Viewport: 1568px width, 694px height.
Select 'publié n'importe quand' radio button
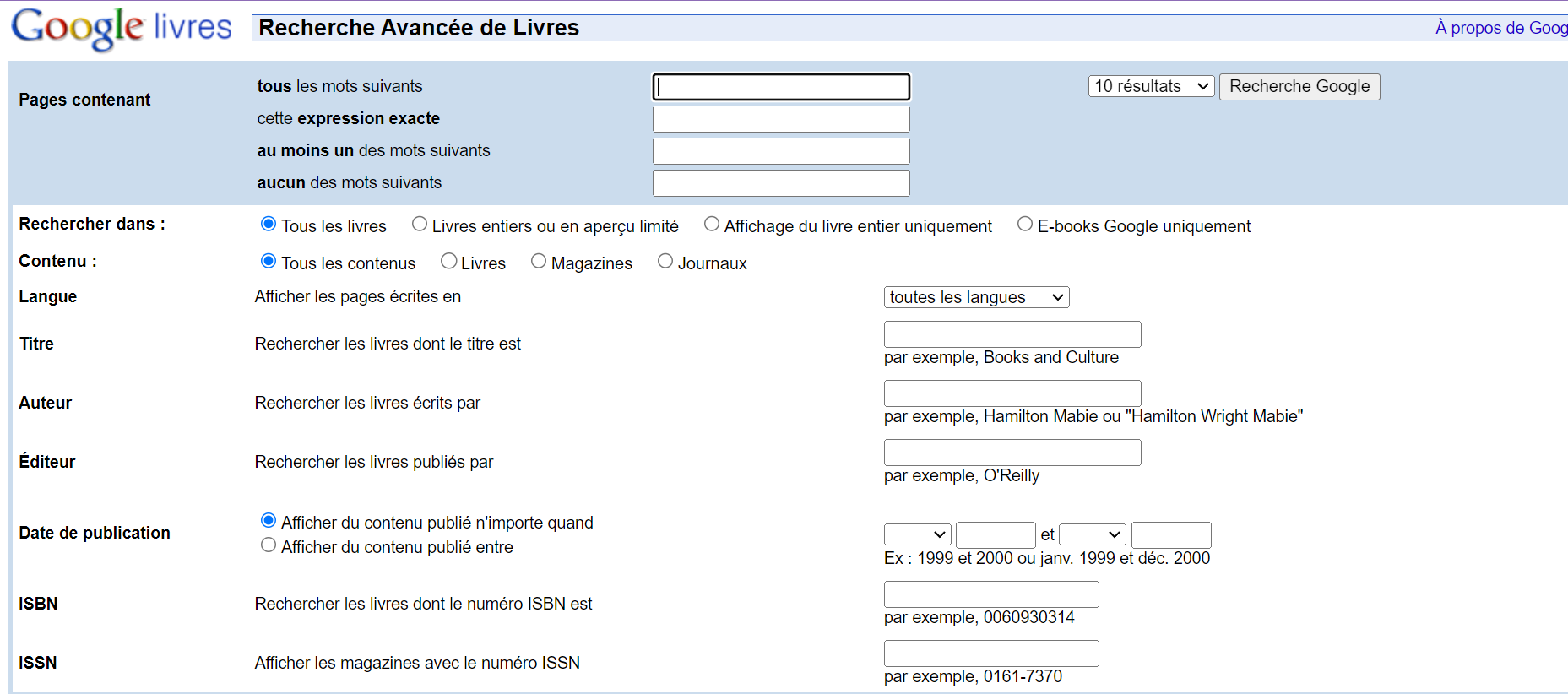pyautogui.click(x=269, y=520)
